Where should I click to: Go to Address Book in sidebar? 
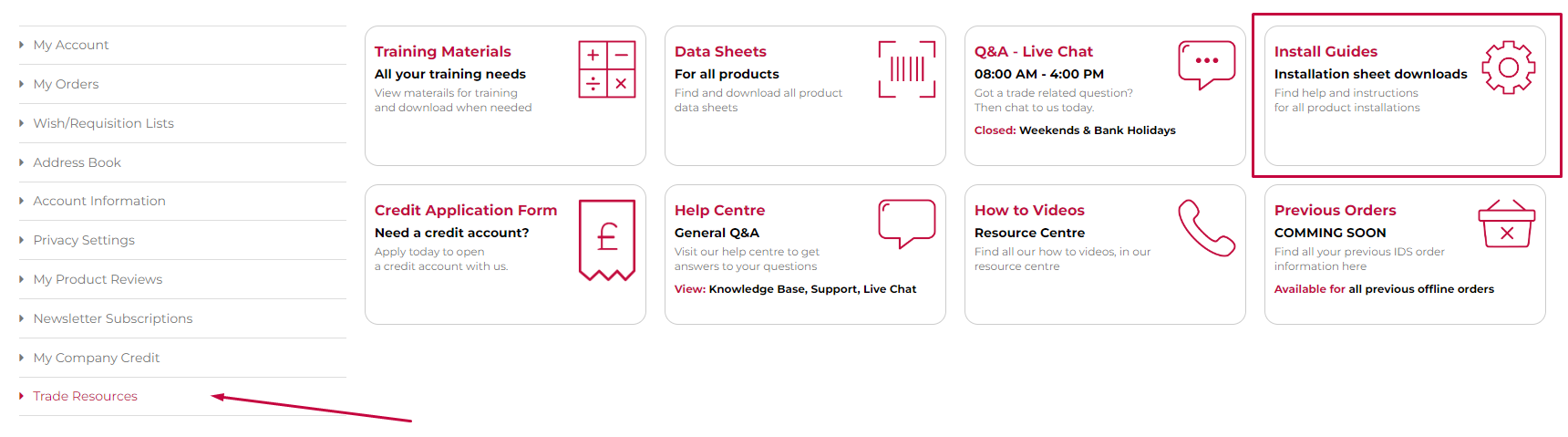77,162
